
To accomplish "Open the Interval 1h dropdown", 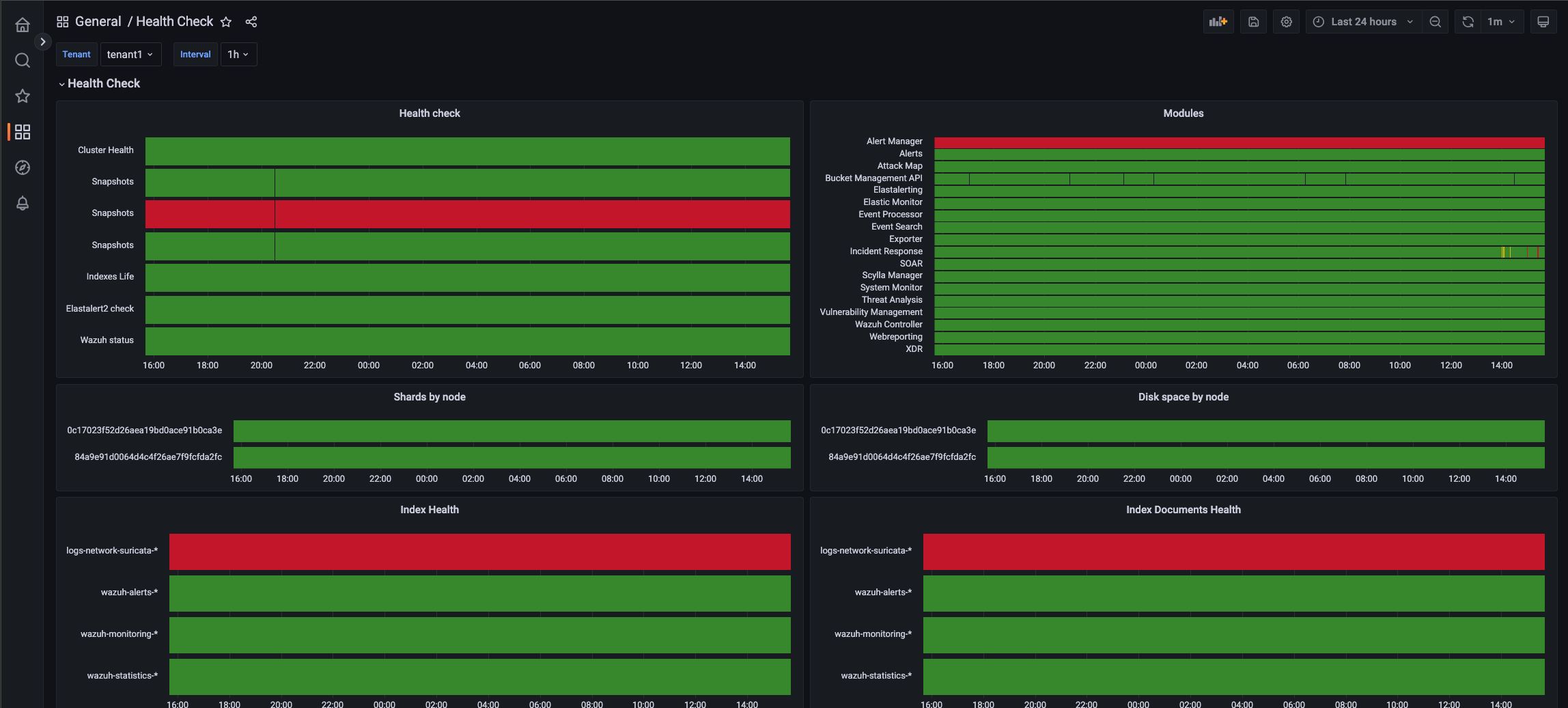I will (238, 55).
